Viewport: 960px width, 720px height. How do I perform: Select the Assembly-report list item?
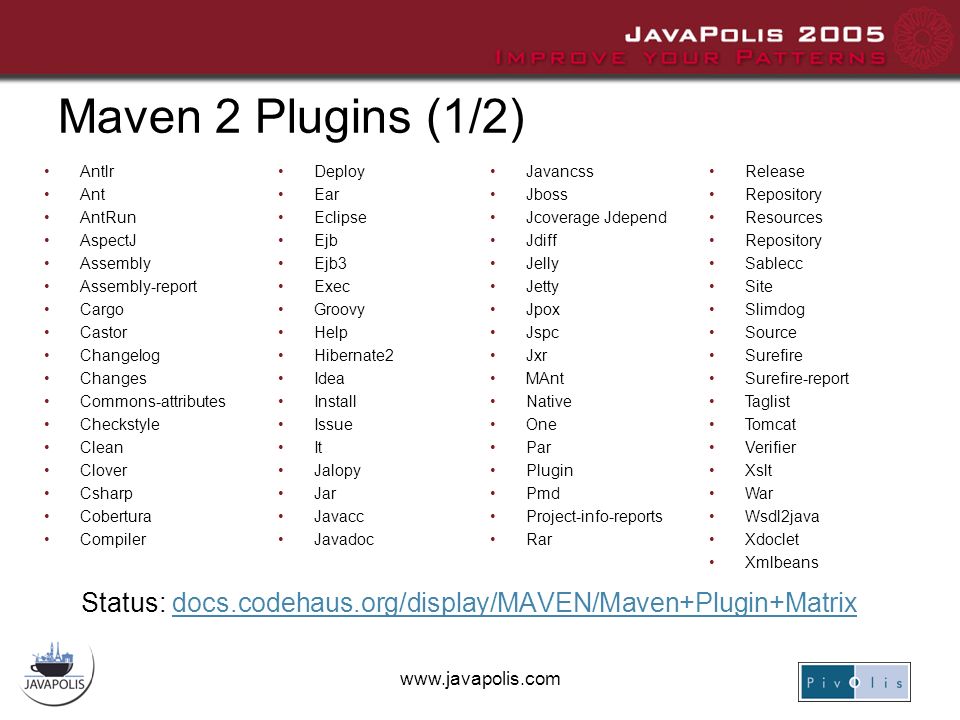[x=138, y=287]
